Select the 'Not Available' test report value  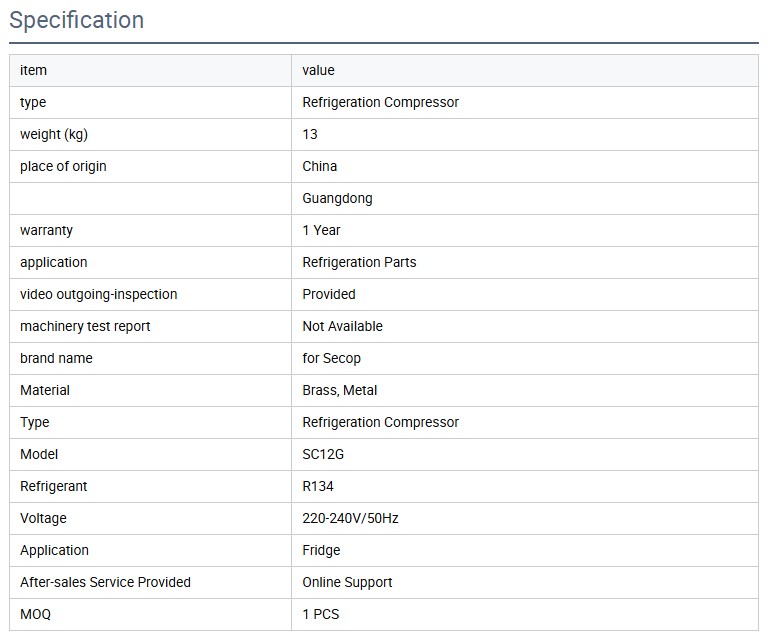(x=342, y=326)
